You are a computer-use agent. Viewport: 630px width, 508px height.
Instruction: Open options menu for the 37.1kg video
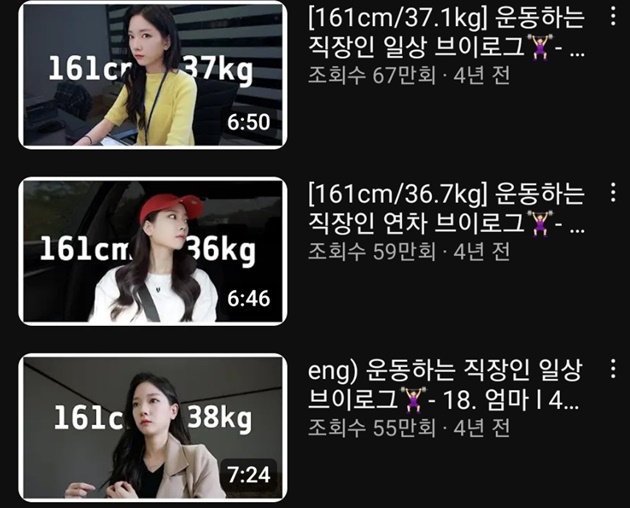[x=613, y=16]
